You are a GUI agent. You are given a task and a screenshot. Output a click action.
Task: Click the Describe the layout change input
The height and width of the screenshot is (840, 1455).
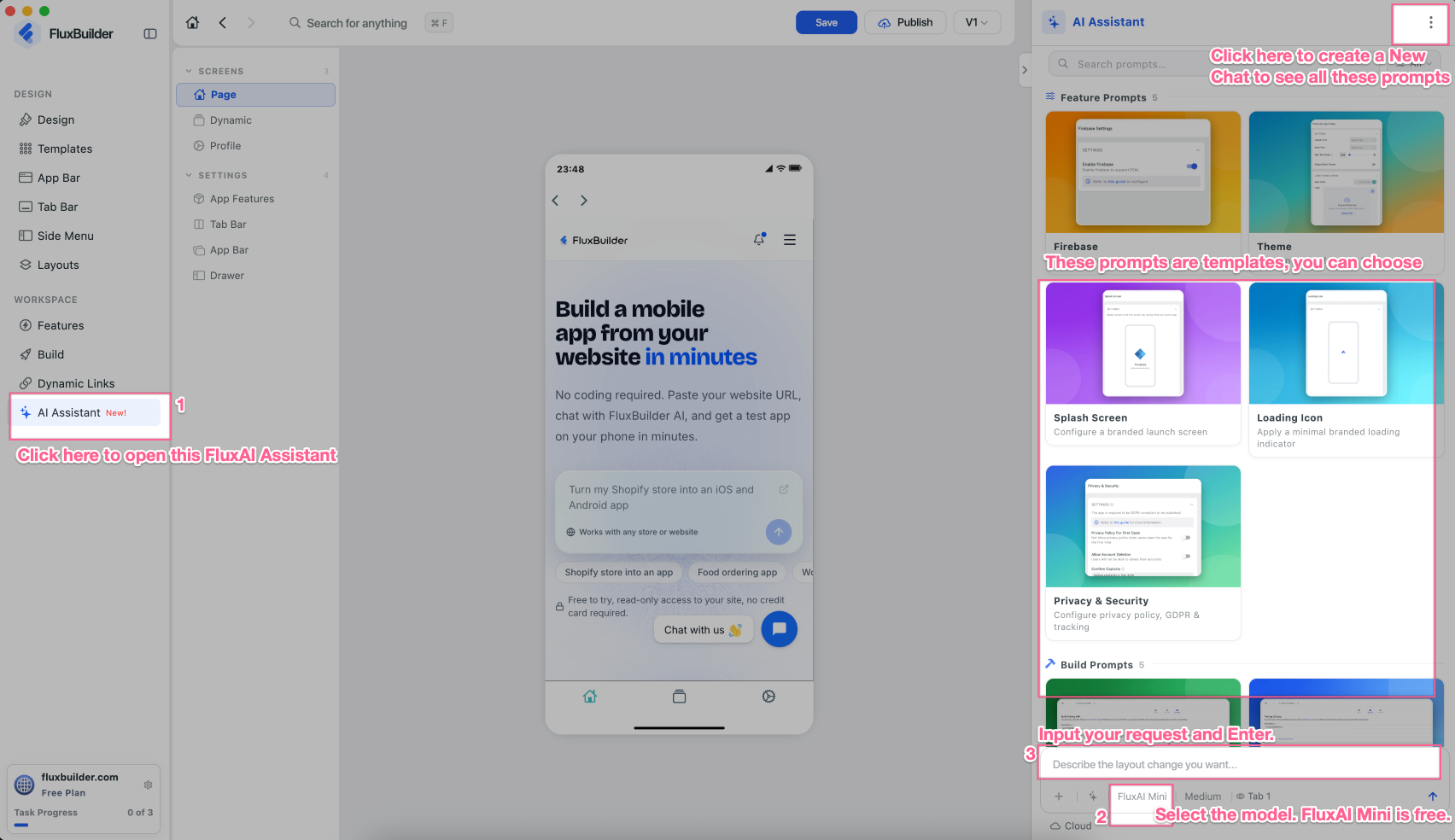[1239, 765]
